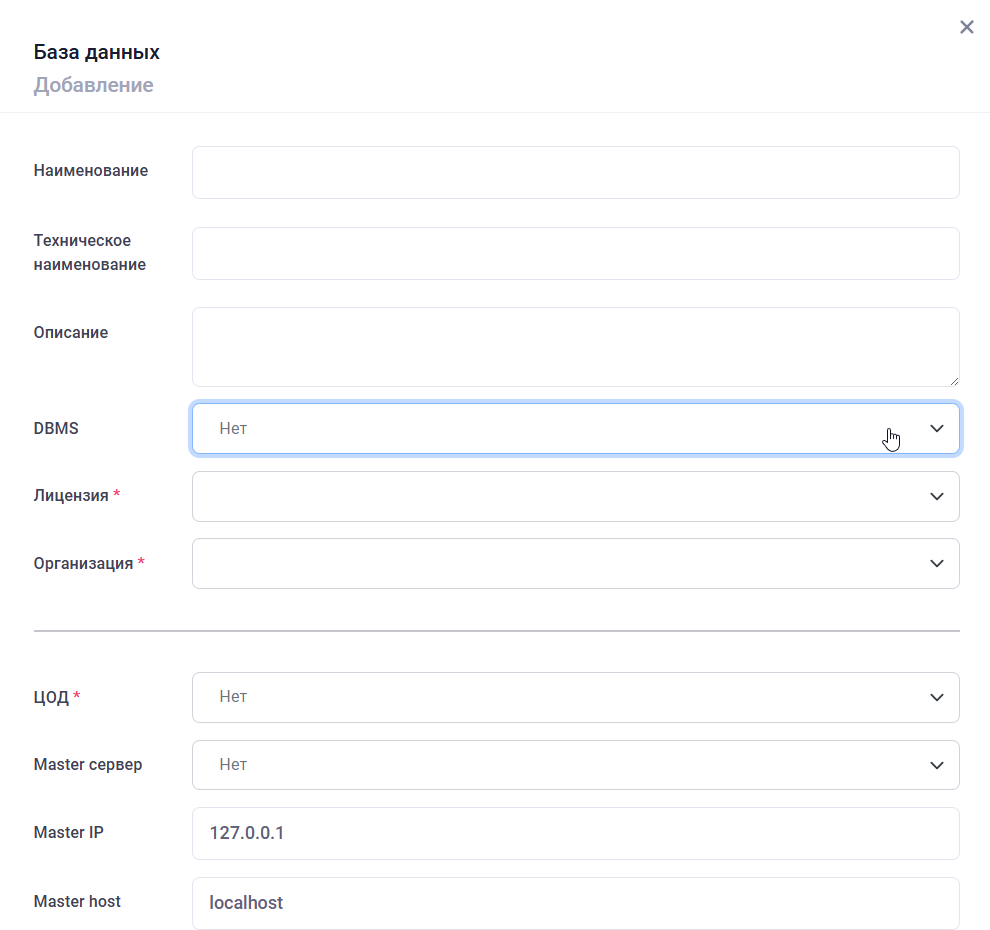Click the chevron arrow in Лицензия field
This screenshot has width=990, height=930.
936,496
